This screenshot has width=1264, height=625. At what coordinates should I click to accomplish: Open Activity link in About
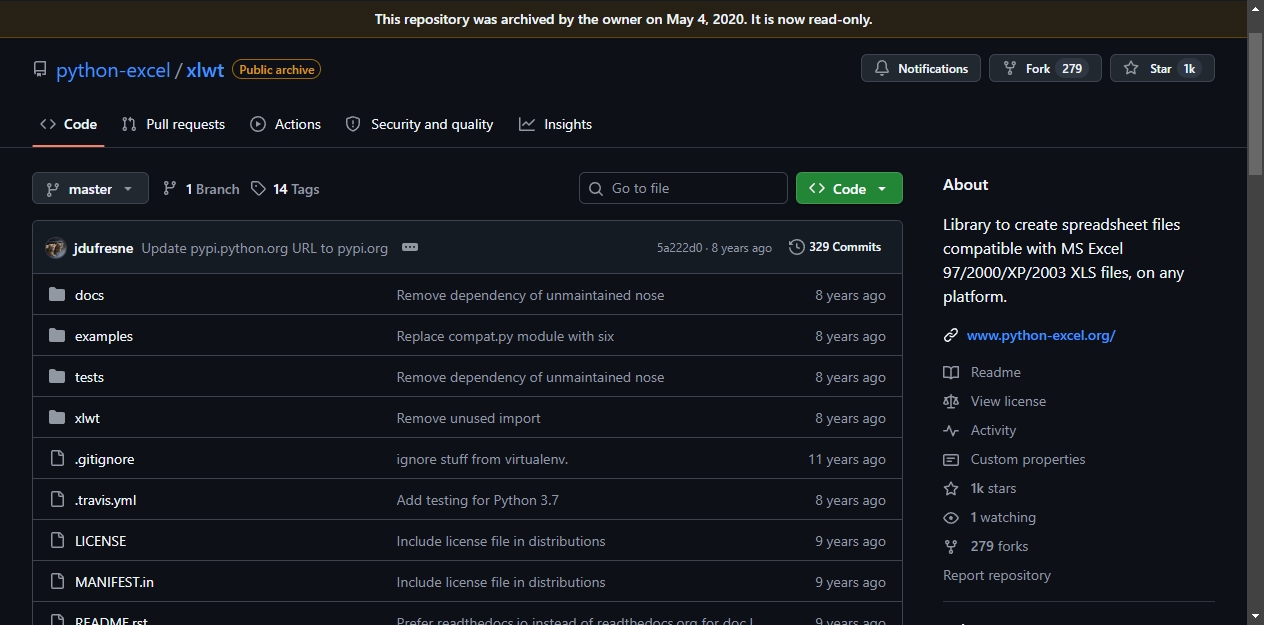[993, 430]
